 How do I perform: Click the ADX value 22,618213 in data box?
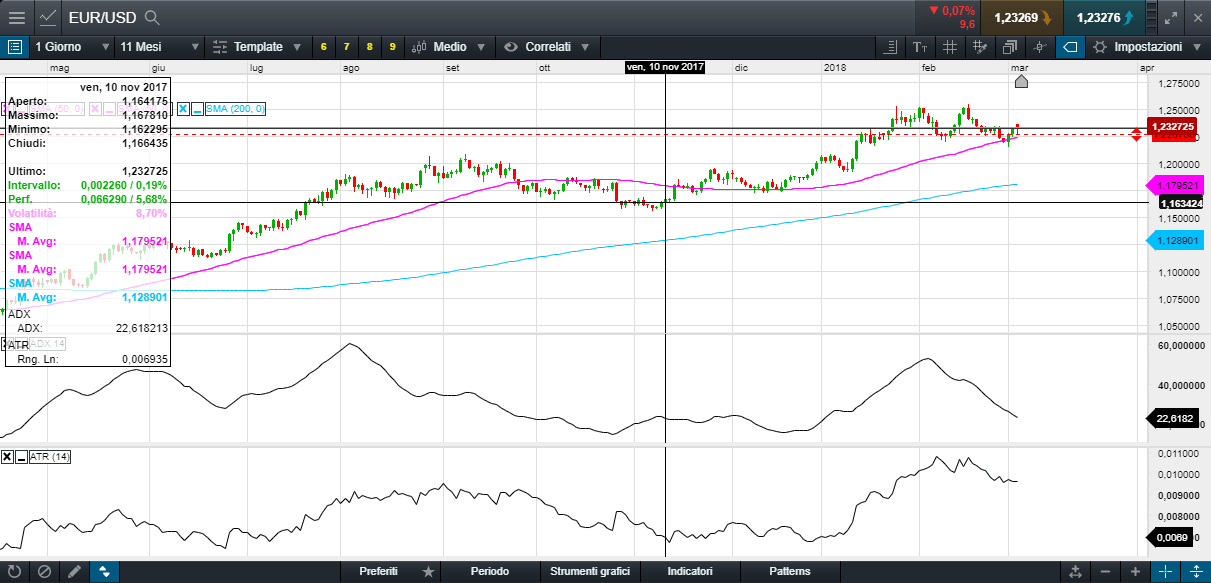pyautogui.click(x=141, y=327)
